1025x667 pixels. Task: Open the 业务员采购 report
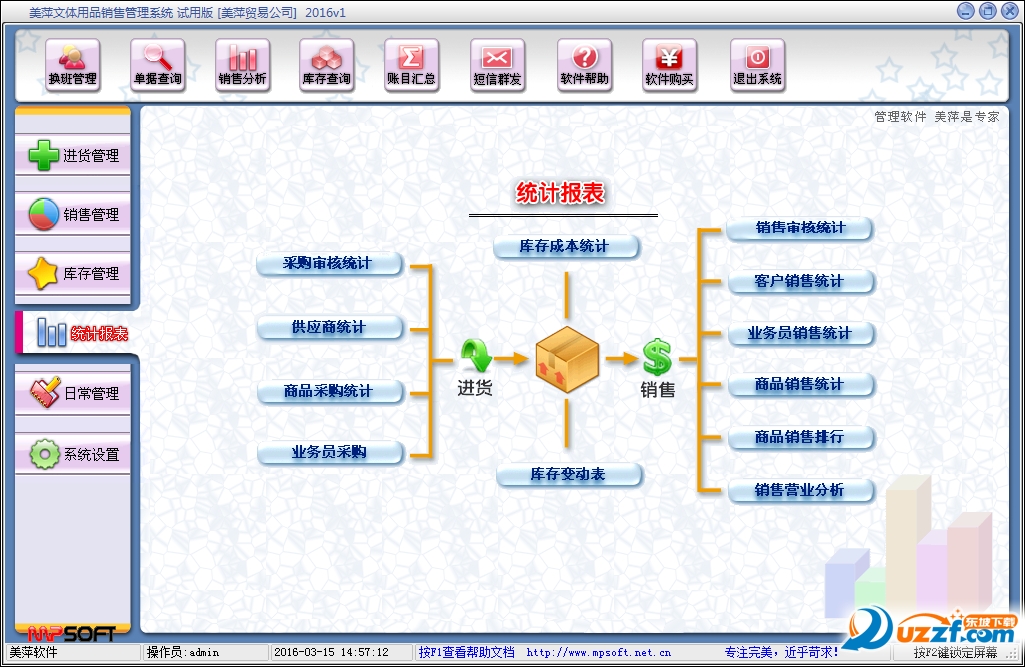pyautogui.click(x=329, y=453)
